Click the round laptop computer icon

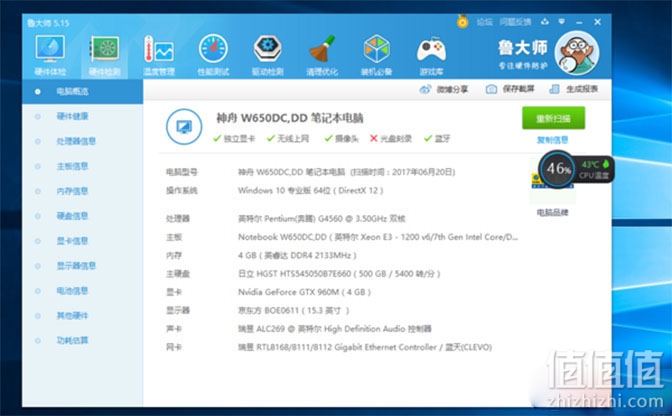[184, 127]
